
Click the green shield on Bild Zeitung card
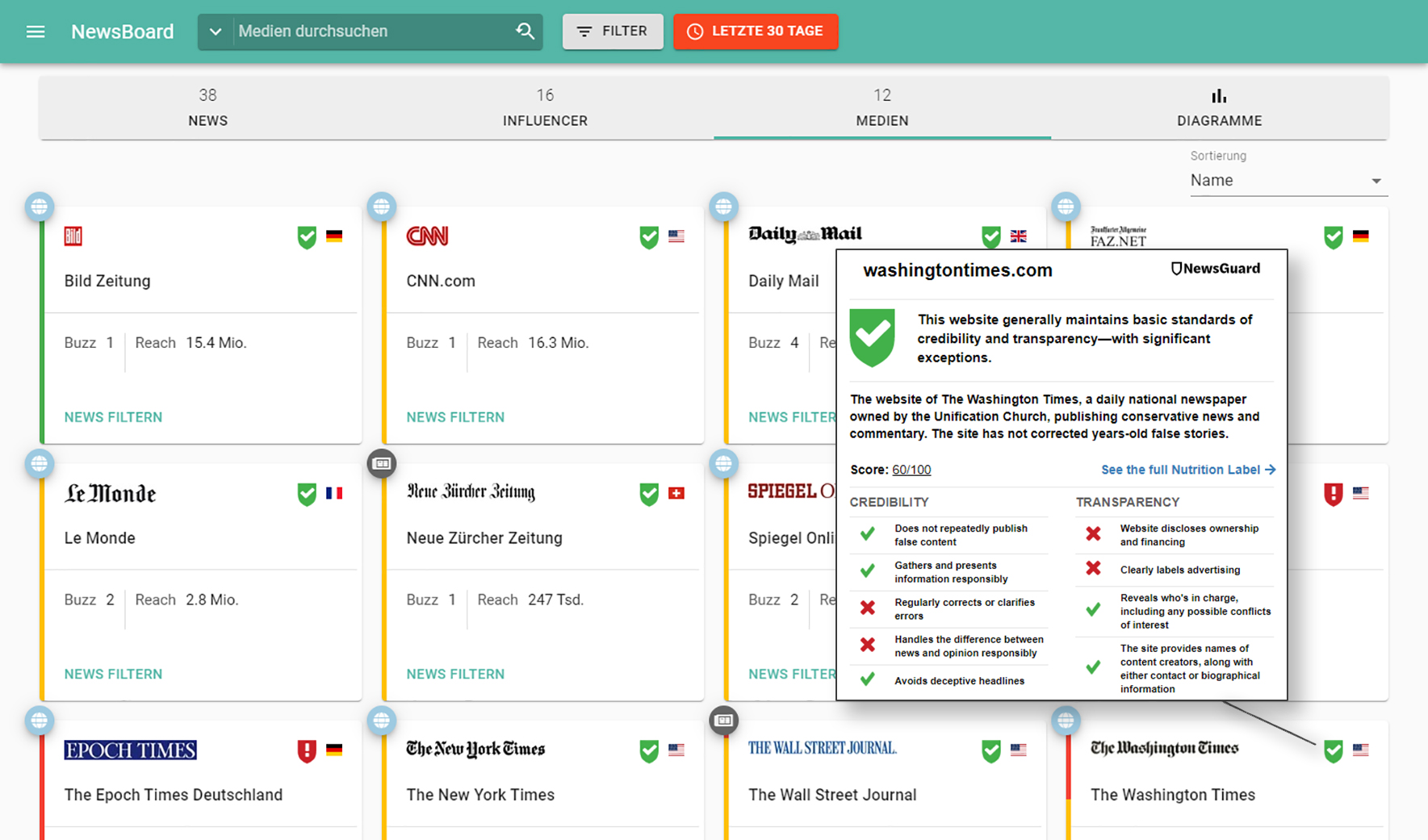click(307, 237)
